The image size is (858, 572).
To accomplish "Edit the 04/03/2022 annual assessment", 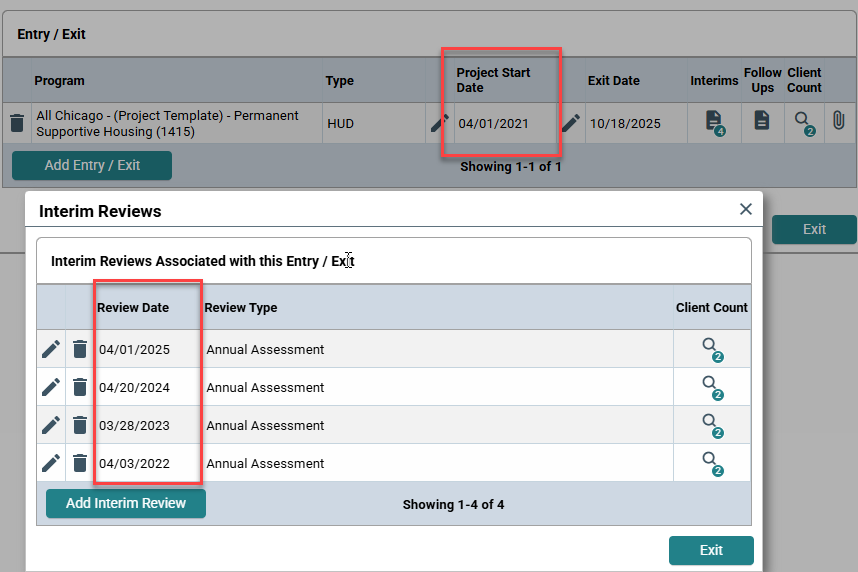I will pos(51,463).
